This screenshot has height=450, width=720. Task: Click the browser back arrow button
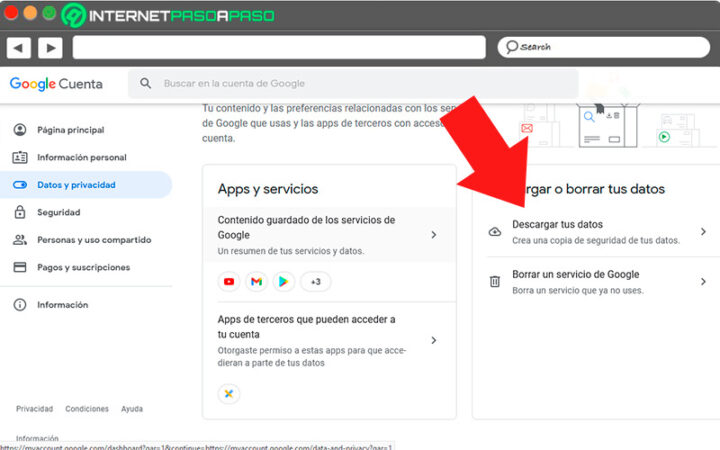18,48
